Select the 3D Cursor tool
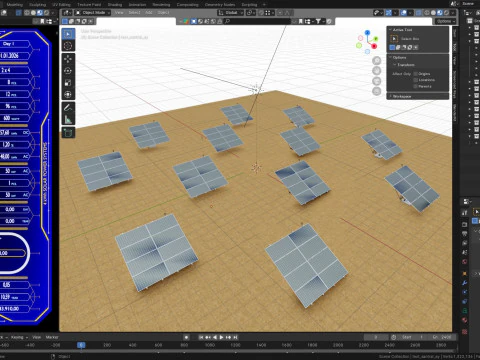The height and width of the screenshot is (360, 480). (x=68, y=46)
